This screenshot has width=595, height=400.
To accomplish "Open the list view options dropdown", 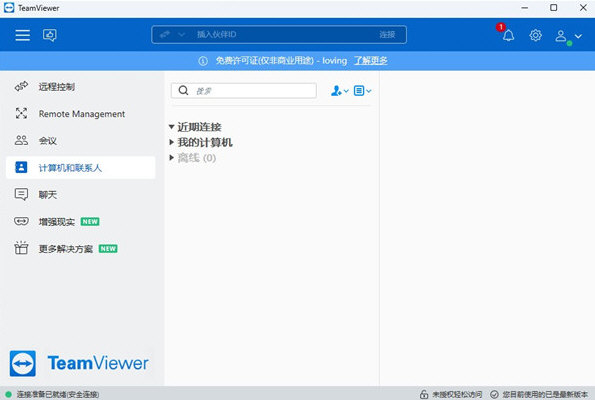I will coord(362,91).
